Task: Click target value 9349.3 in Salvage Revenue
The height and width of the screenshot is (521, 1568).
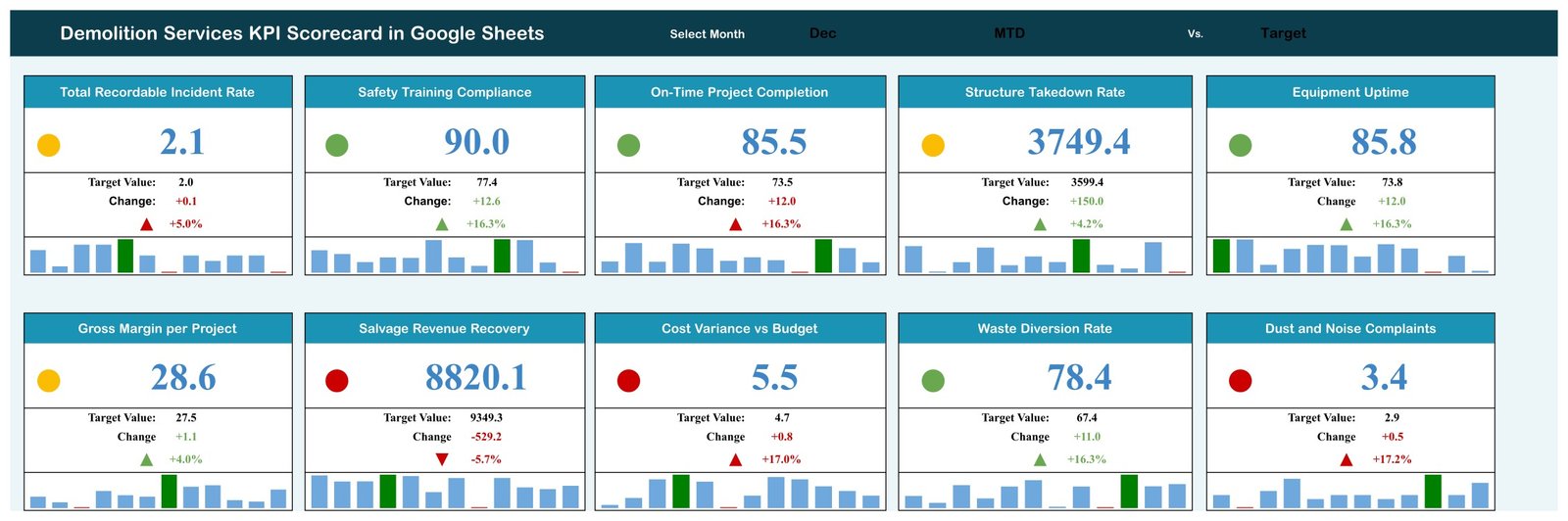Action: click(x=486, y=417)
